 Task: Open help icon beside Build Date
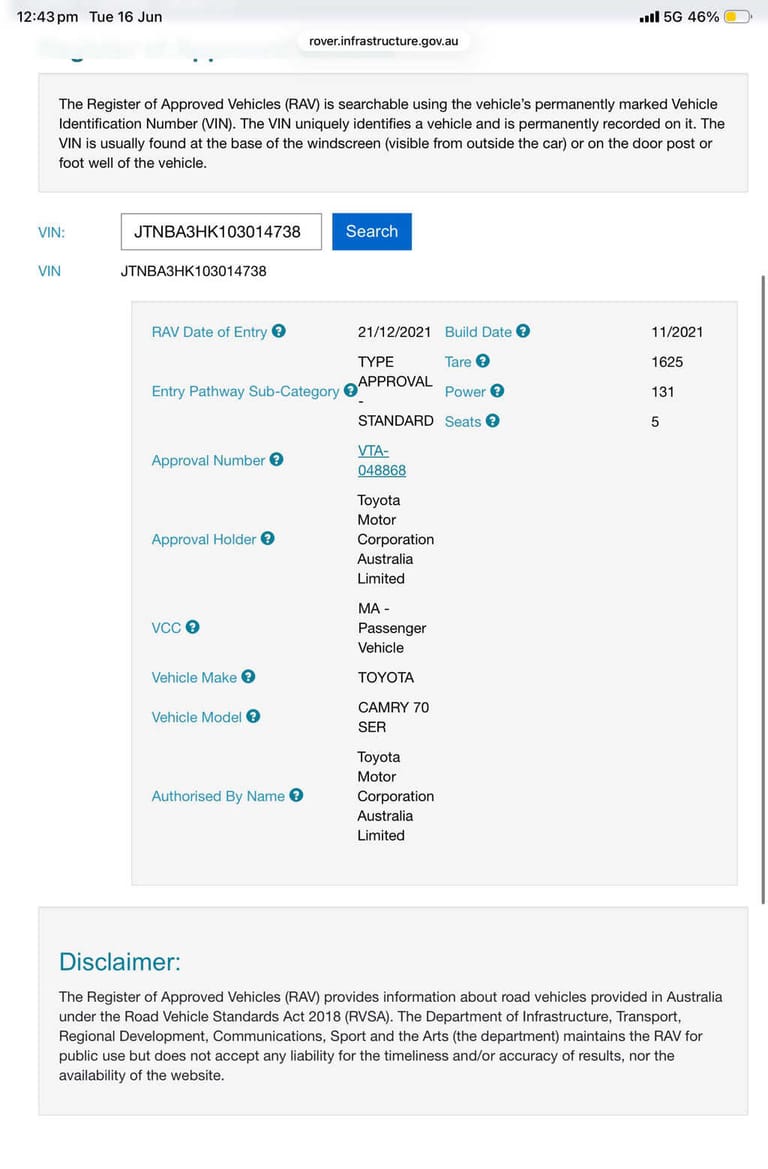click(523, 331)
